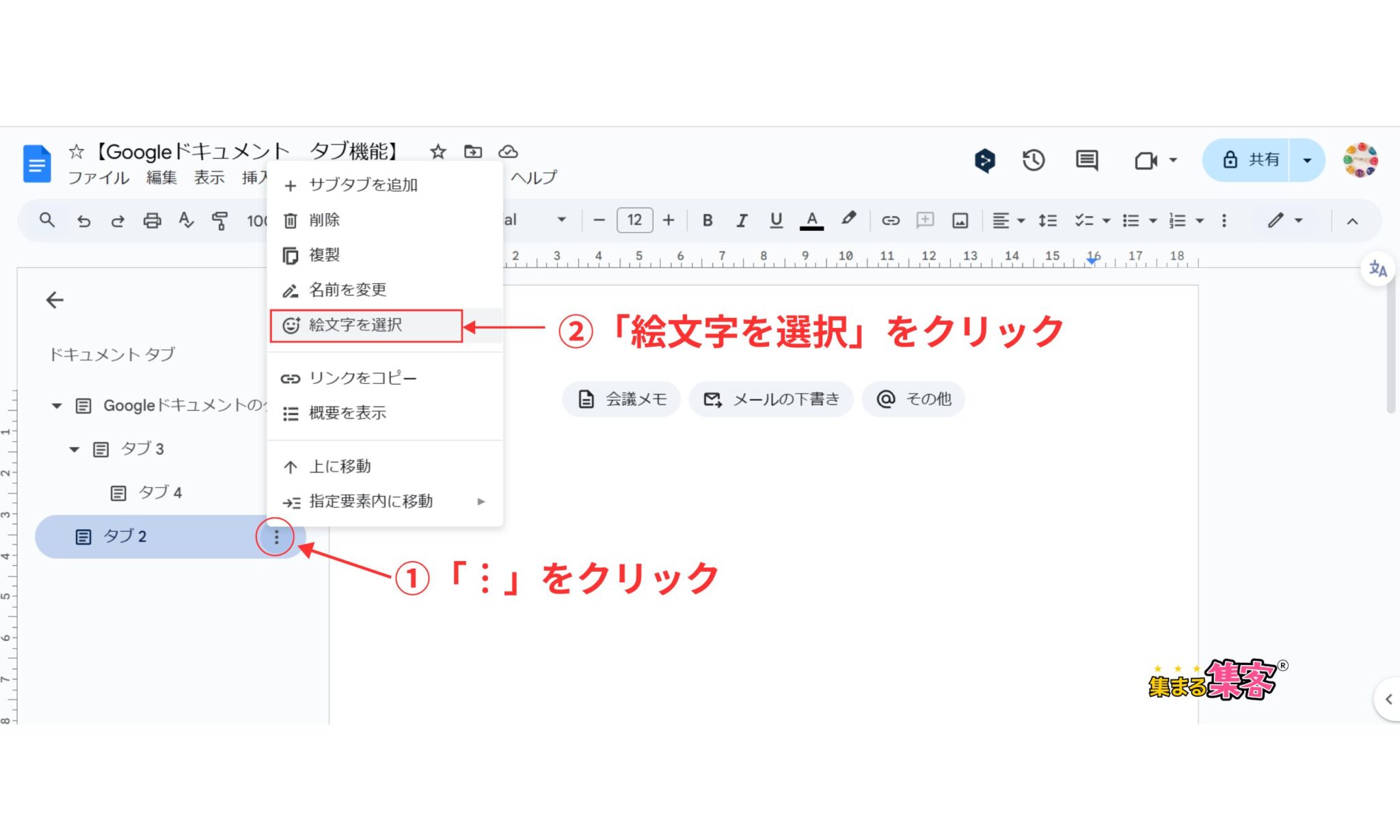Click the Google Docs home icon

pos(37,163)
